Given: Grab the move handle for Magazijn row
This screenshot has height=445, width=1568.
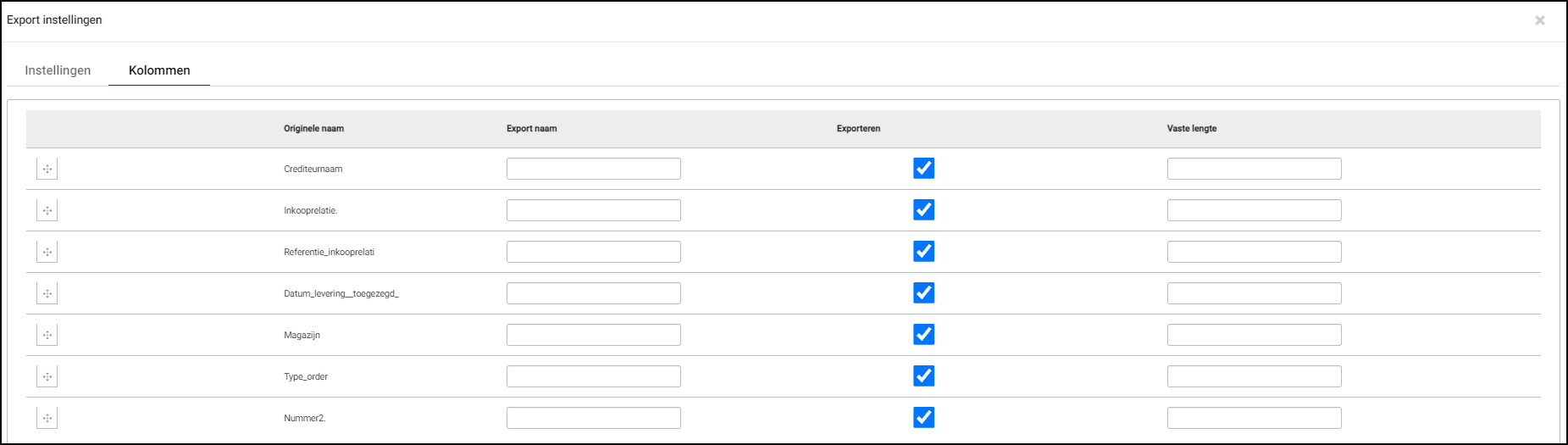Looking at the screenshot, I should coord(47,335).
